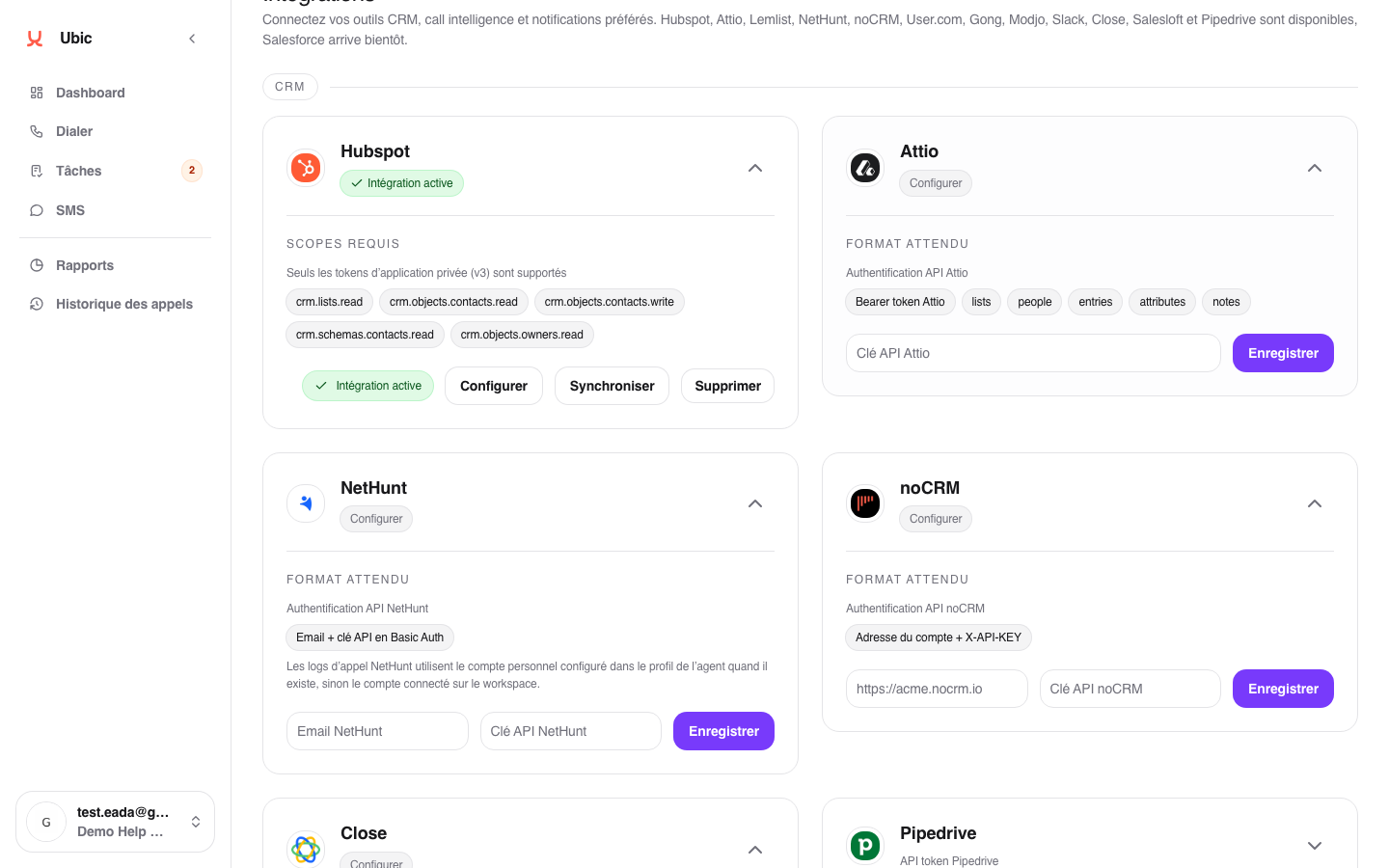The height and width of the screenshot is (868, 1389).
Task: Collapse the noCRM integration card
Action: coord(1315,503)
